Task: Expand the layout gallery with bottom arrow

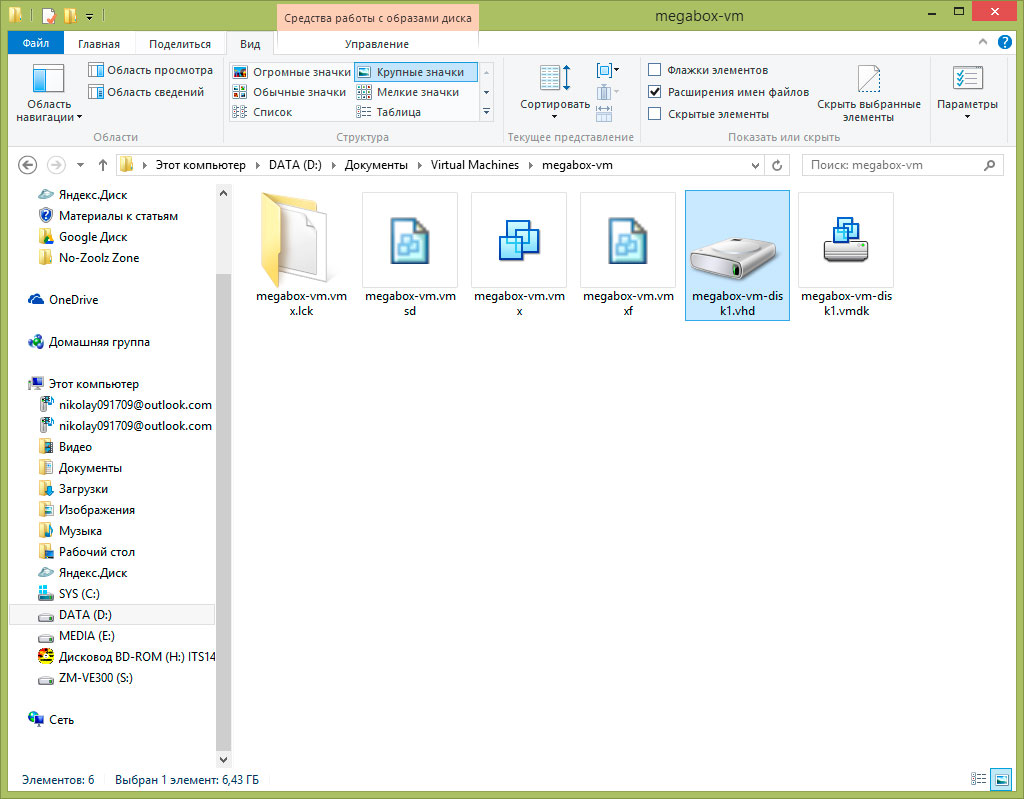Action: (x=487, y=112)
